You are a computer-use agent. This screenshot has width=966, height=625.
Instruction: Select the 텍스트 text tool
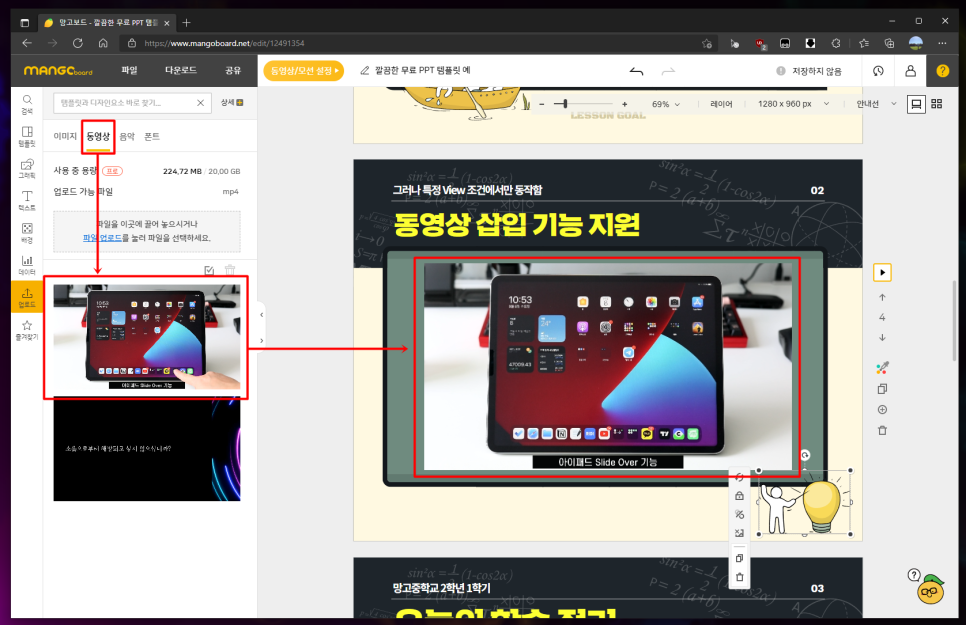click(27, 200)
